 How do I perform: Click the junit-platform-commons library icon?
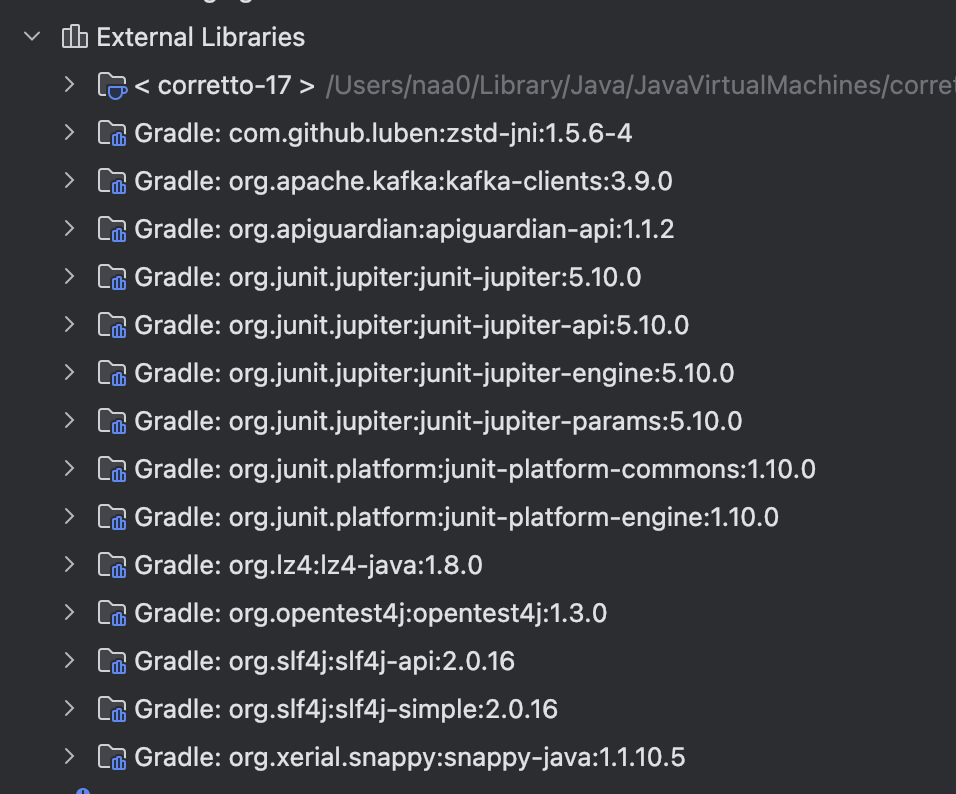[x=112, y=469]
